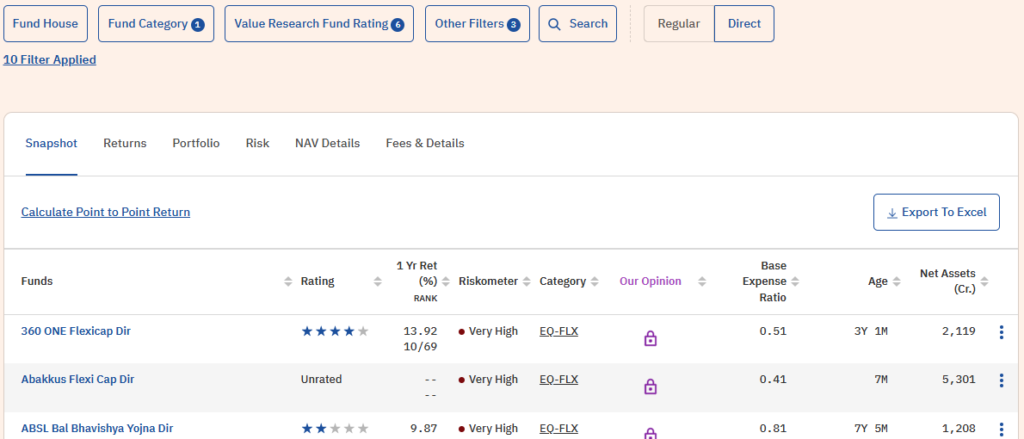Switch to the NAV Details tab
The height and width of the screenshot is (439, 1024).
point(327,143)
